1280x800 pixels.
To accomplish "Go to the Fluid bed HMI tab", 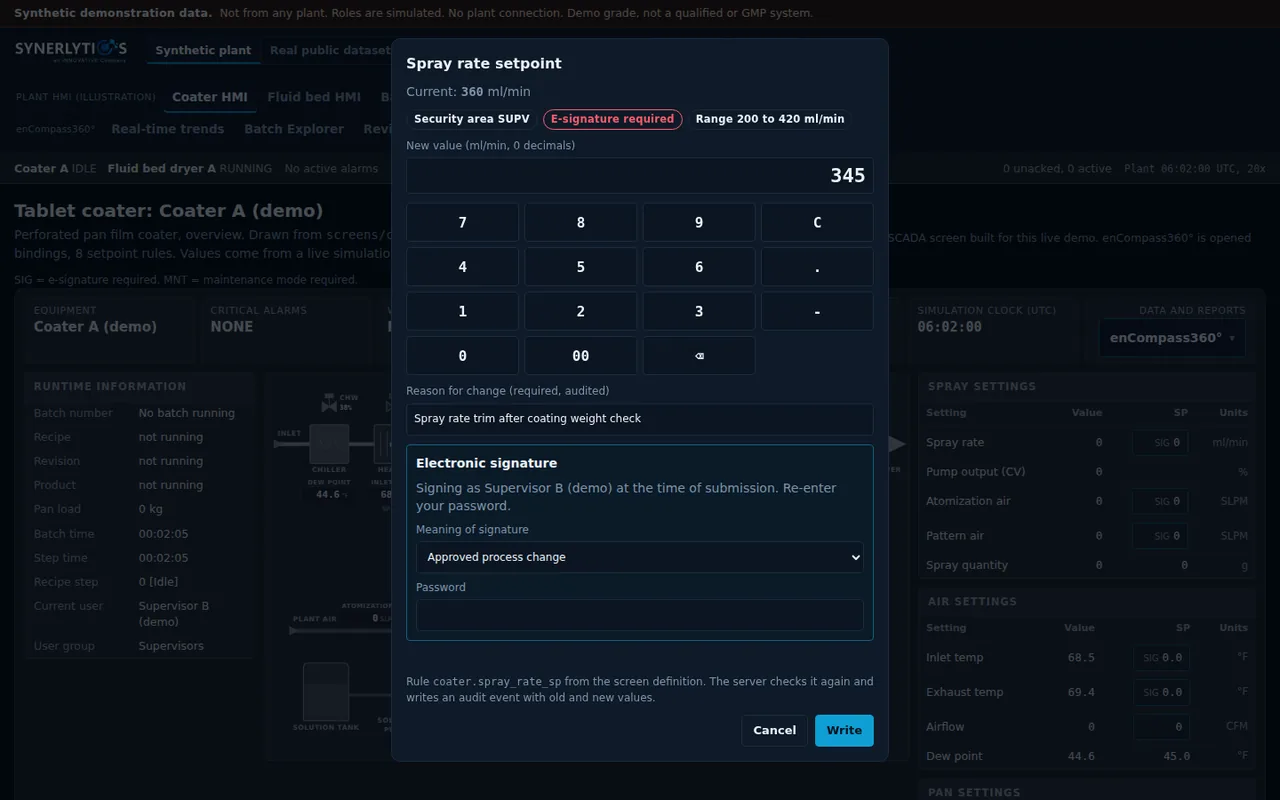I will coord(314,97).
